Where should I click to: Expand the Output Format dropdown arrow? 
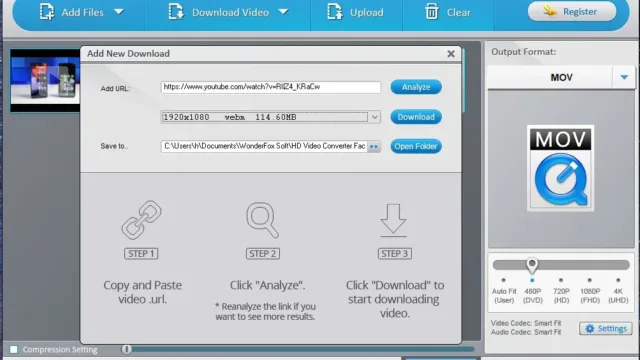624,77
